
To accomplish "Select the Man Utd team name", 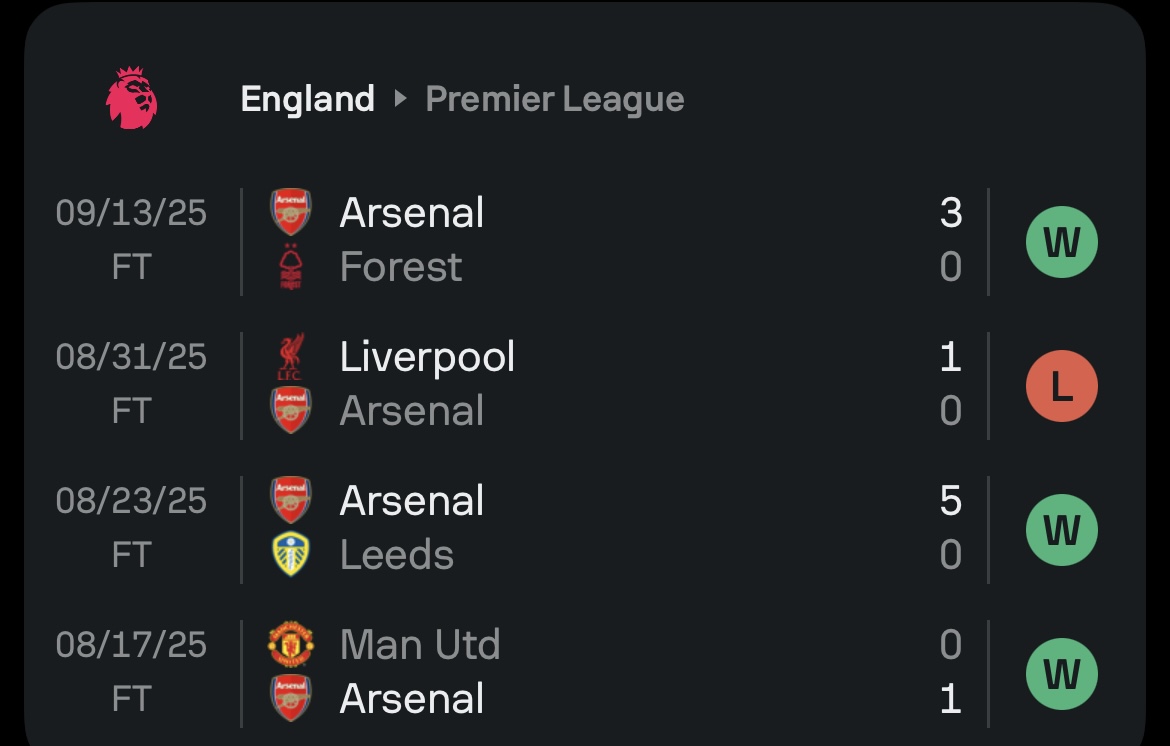I will tap(420, 645).
